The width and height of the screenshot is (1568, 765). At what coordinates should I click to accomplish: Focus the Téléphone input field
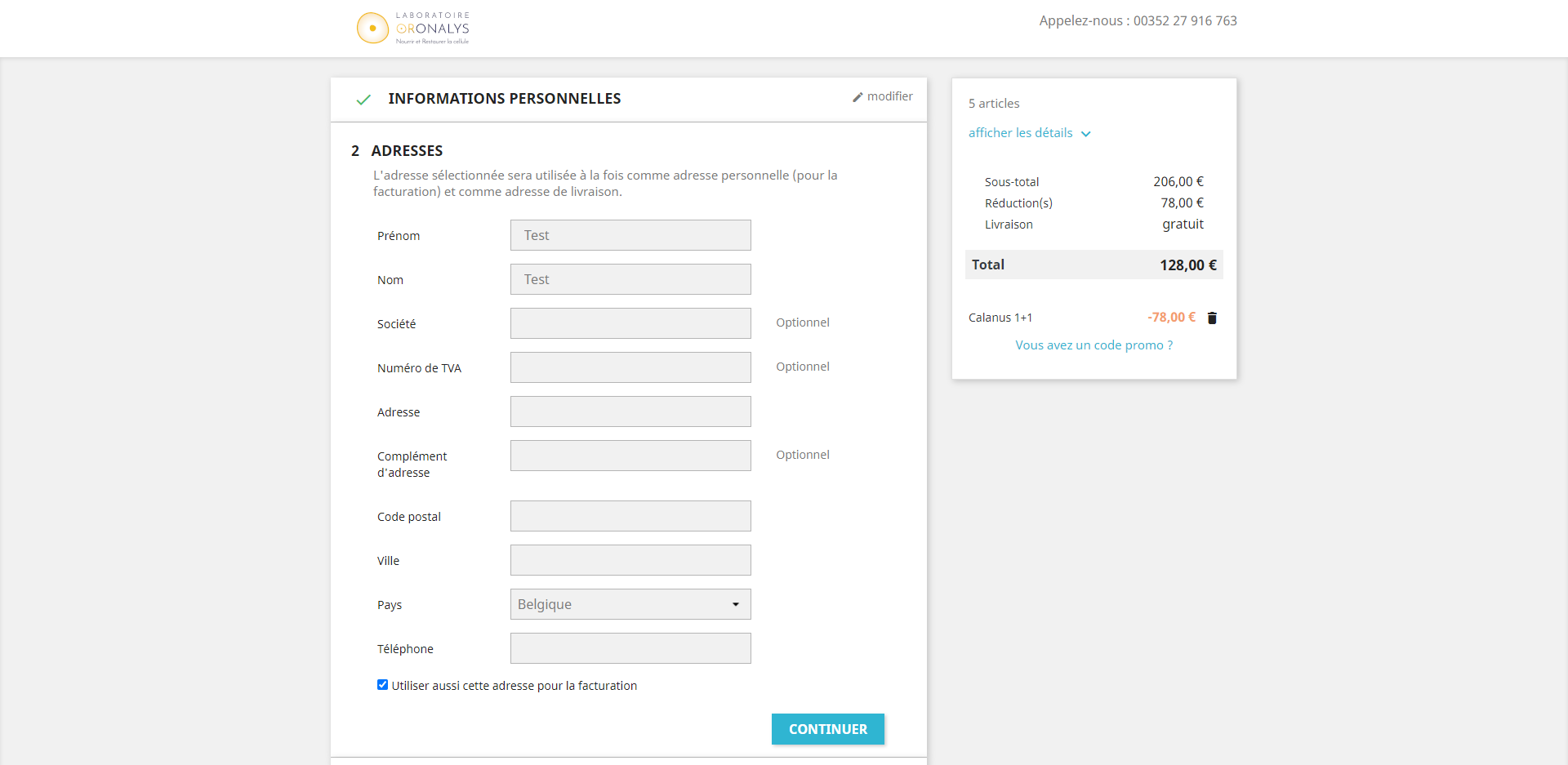[630, 648]
